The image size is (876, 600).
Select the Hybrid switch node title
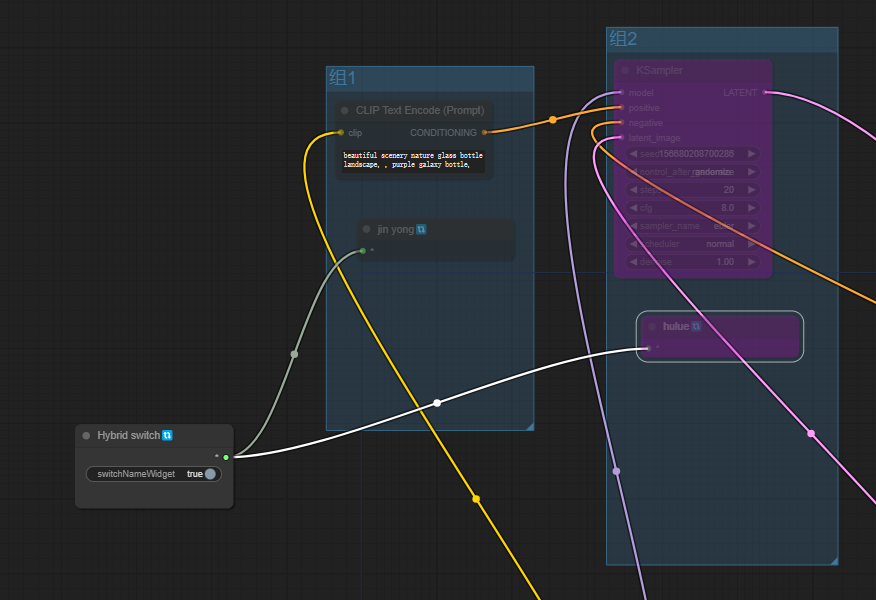(x=128, y=435)
